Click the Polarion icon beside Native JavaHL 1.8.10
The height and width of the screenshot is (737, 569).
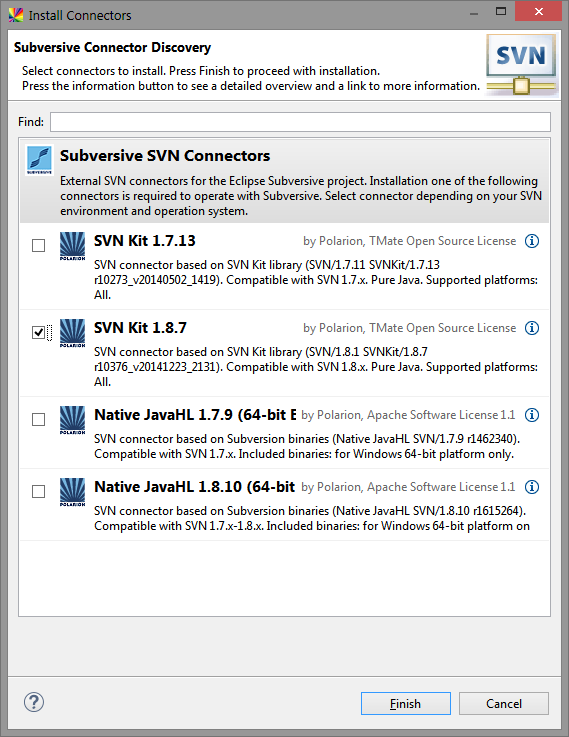(x=72, y=492)
